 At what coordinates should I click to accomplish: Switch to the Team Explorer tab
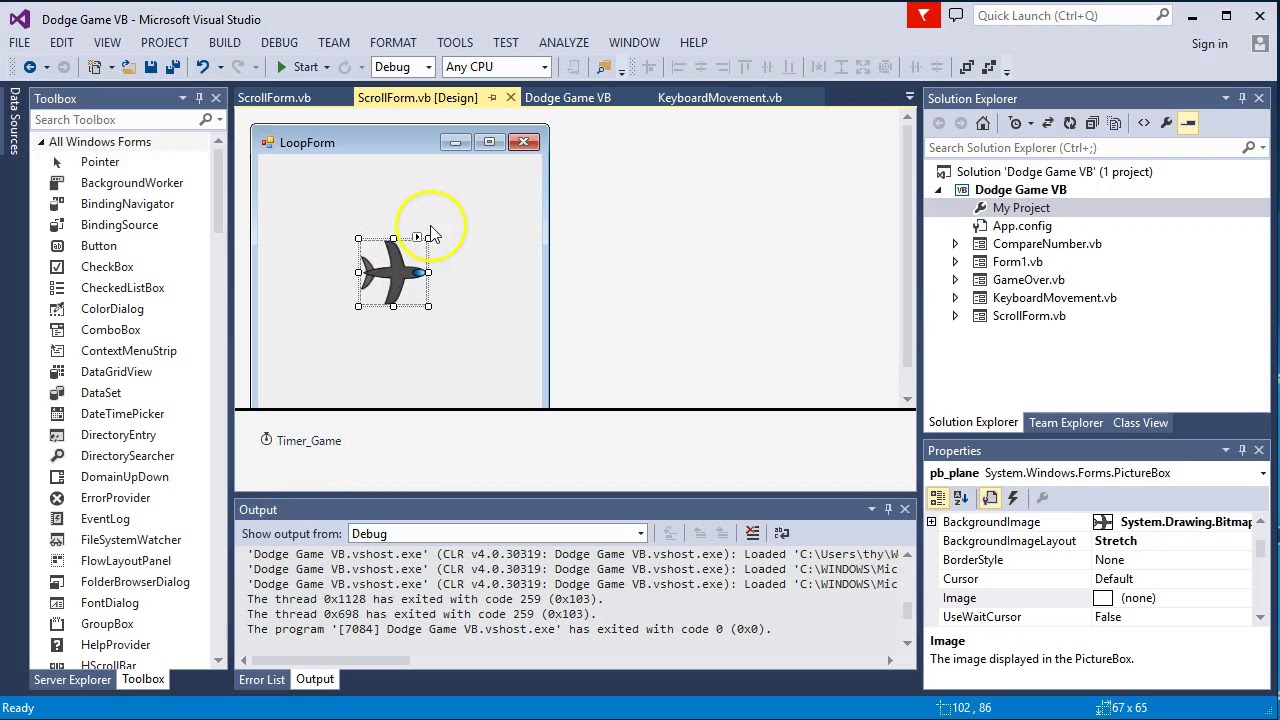coord(1066,423)
